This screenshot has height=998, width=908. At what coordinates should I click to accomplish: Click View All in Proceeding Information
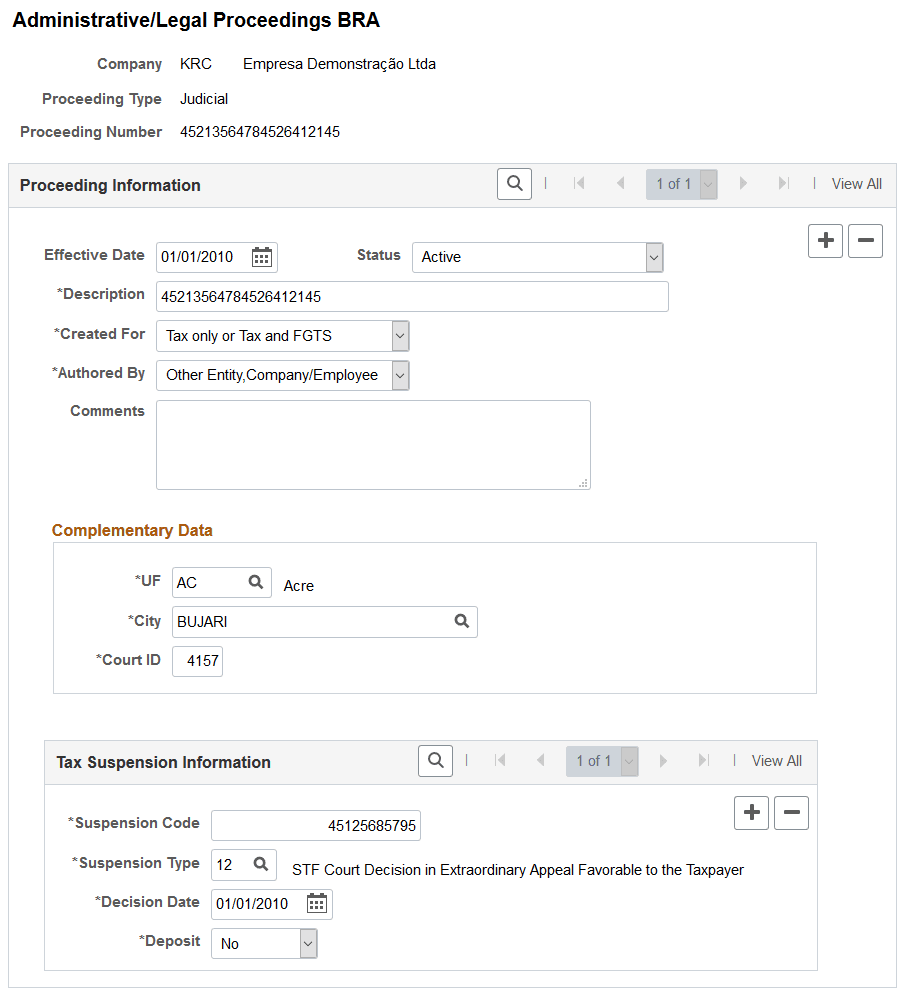coord(856,184)
